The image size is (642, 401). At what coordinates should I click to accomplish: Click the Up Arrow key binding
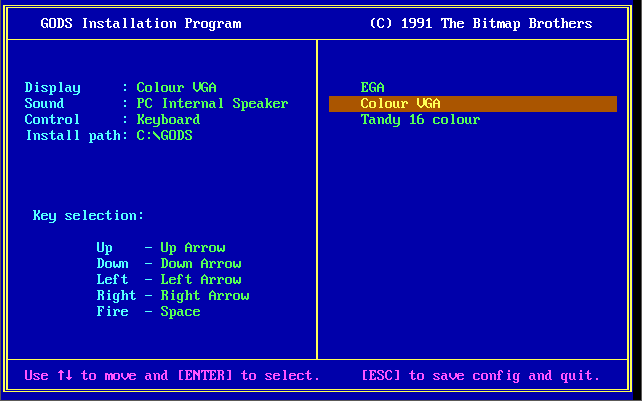point(192,248)
